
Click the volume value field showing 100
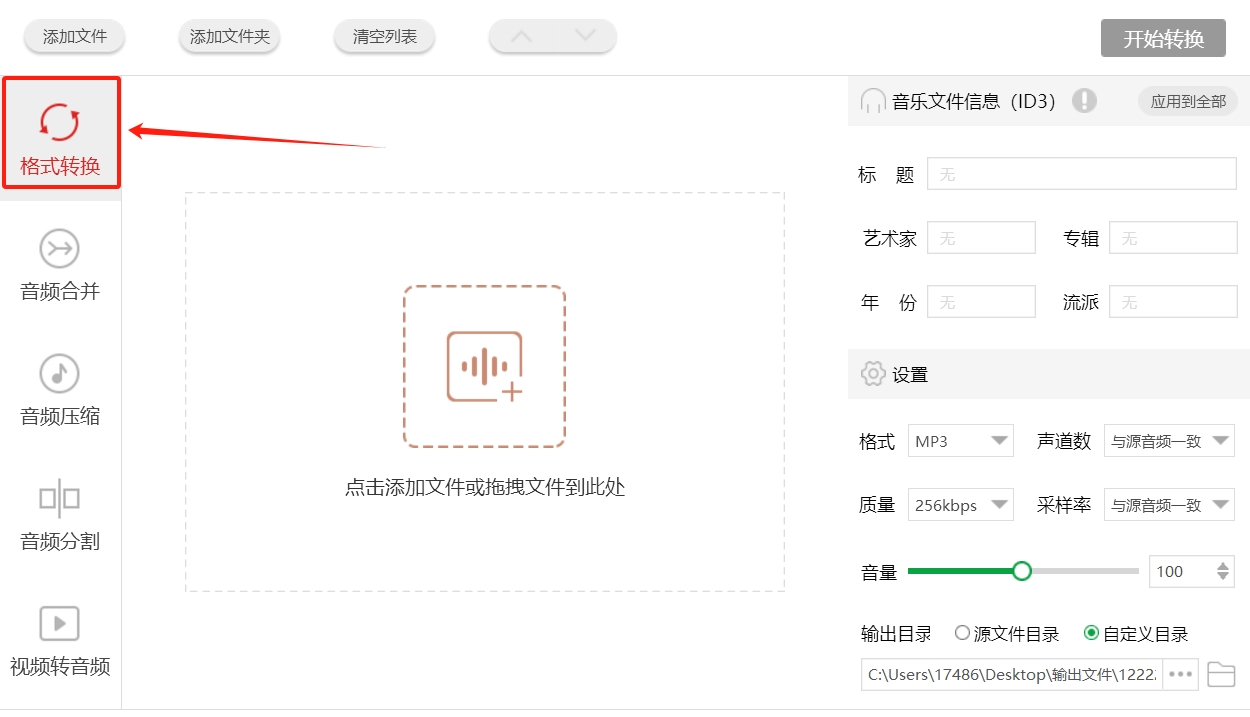click(1180, 572)
